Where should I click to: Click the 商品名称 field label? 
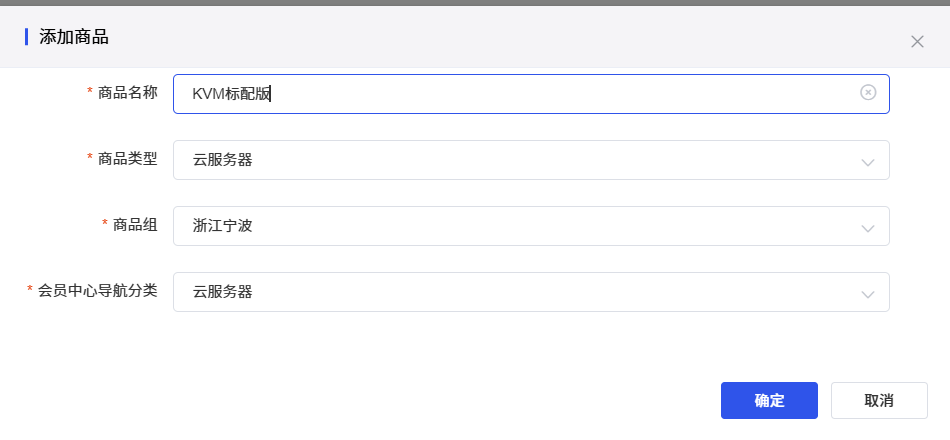[x=127, y=92]
